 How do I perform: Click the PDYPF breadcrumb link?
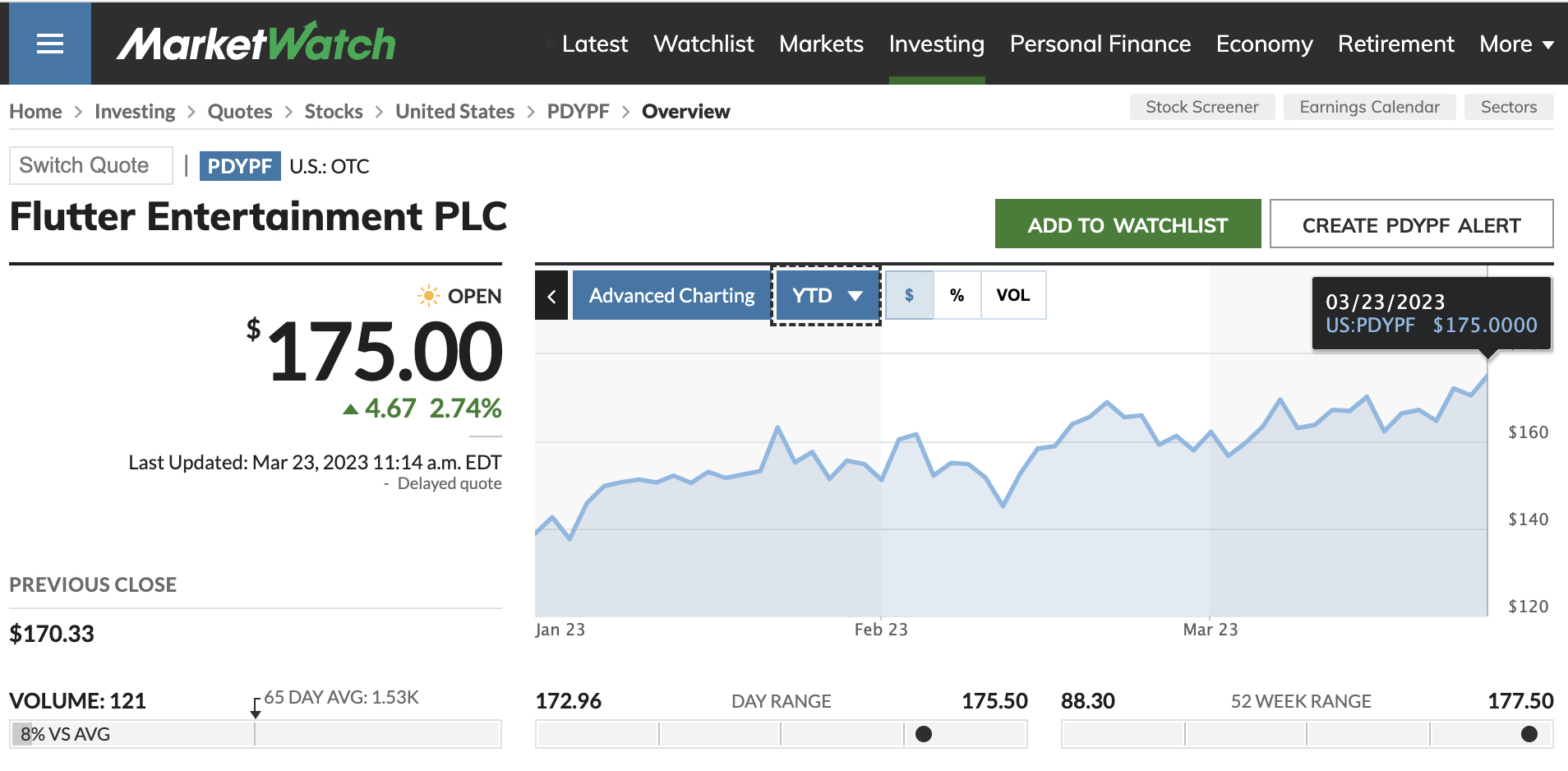(x=578, y=111)
